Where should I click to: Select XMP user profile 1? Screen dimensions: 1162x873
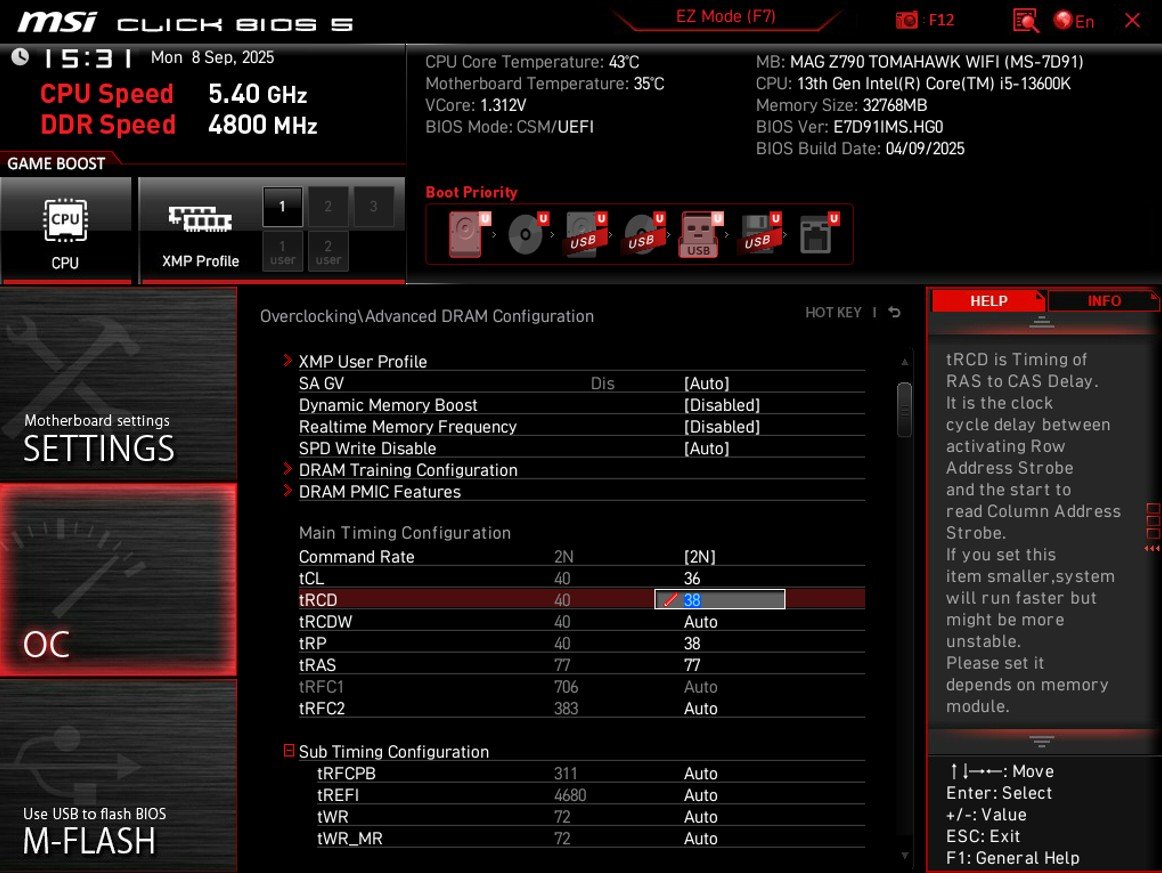click(x=282, y=252)
